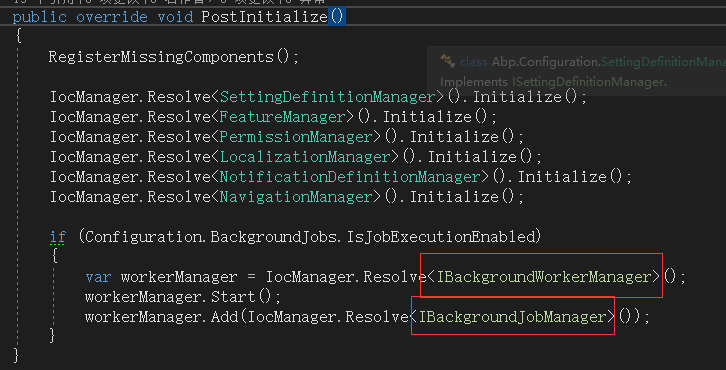Click the 'var' keyword
The image size is (726, 370).
[x=98, y=277]
